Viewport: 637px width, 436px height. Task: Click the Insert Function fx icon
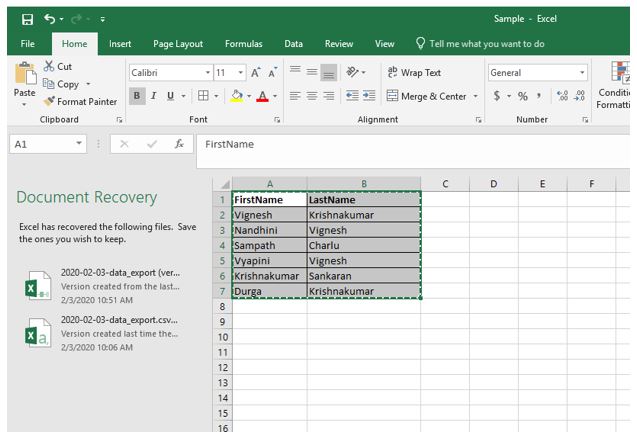tap(179, 144)
